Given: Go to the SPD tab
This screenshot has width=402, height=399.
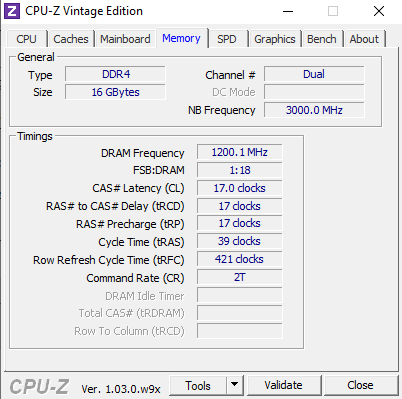Looking at the screenshot, I should tap(227, 39).
